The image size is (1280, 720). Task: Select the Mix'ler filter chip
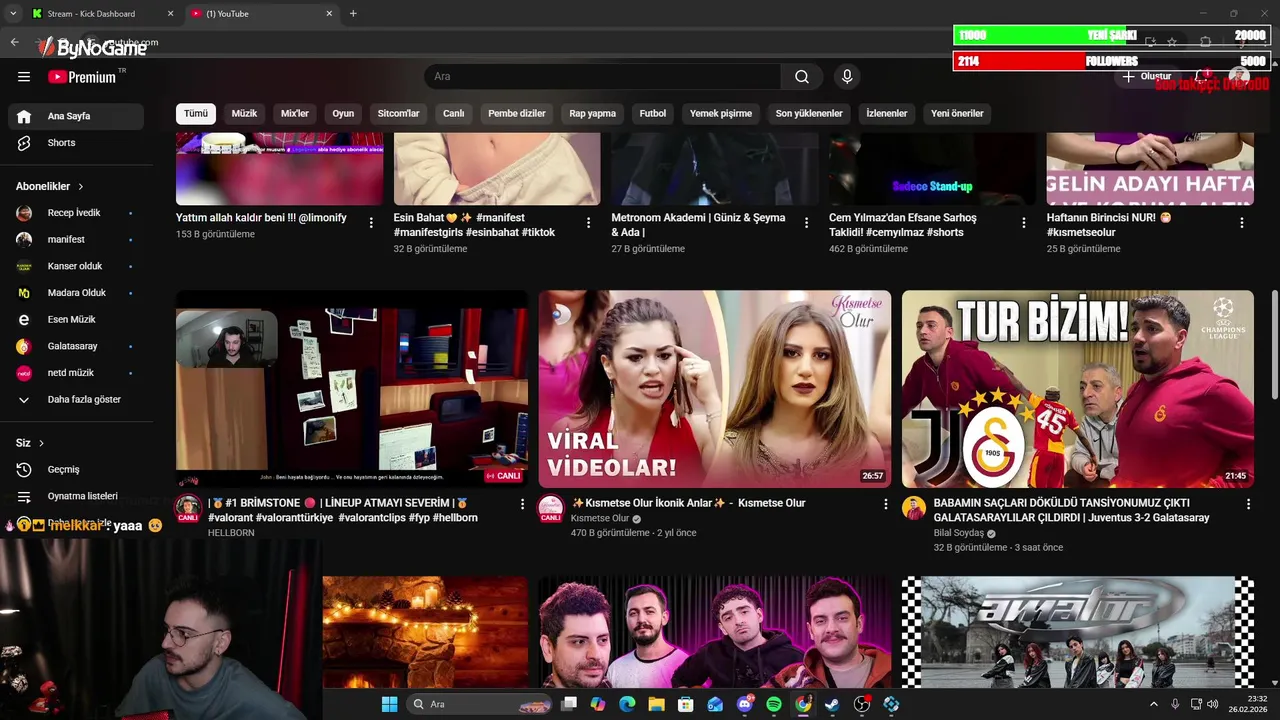point(295,113)
